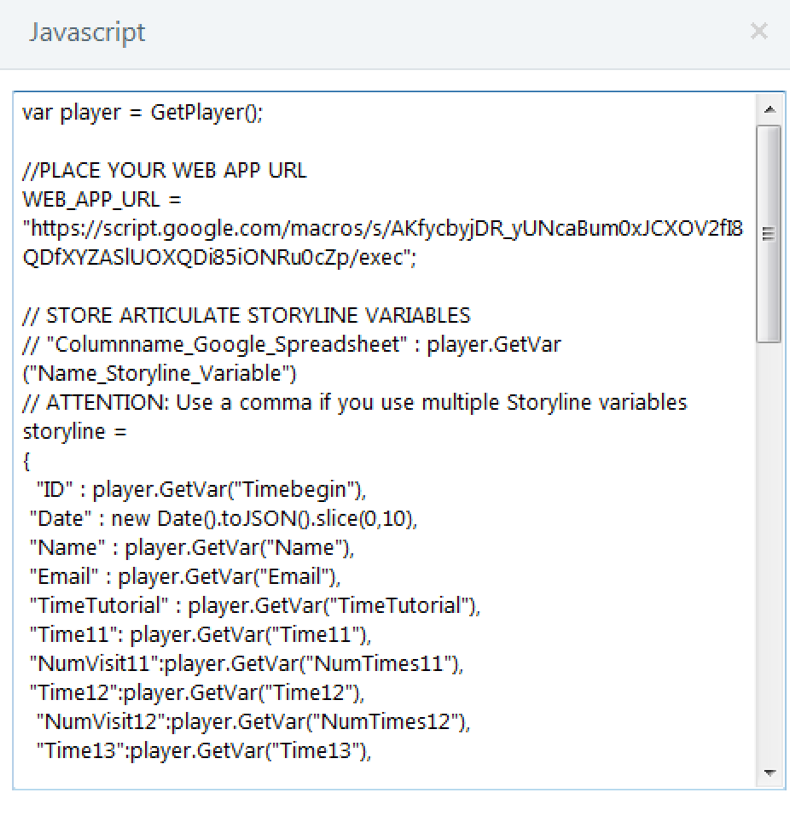Click the 'WEB_APP_URL =' line
The width and height of the screenshot is (790, 823).
[x=100, y=200]
